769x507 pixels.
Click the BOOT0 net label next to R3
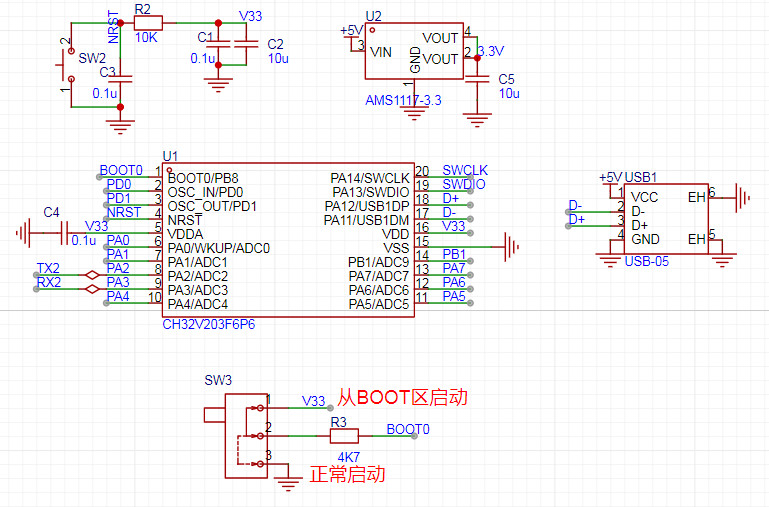tap(408, 430)
